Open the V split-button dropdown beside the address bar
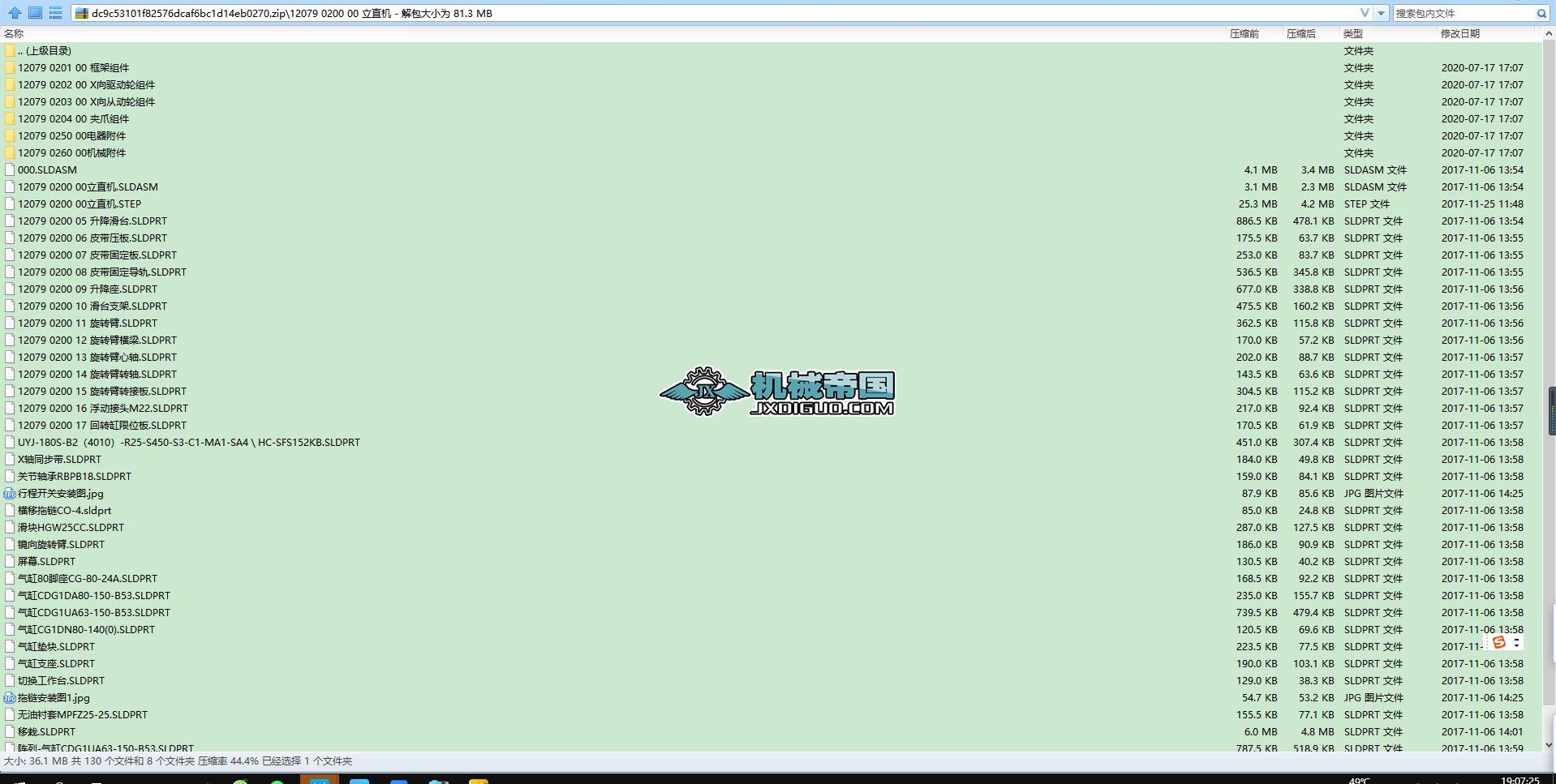Image resolution: width=1556 pixels, height=784 pixels. [1365, 13]
